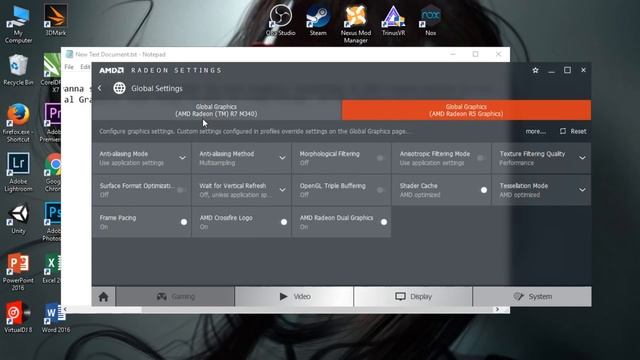Open Word 2016 desktop icon
The height and width of the screenshot is (360, 640).
click(x=56, y=317)
